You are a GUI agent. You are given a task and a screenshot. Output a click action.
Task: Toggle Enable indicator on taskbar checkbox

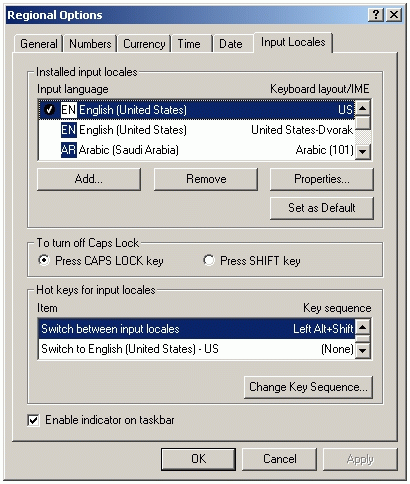pyautogui.click(x=33, y=420)
